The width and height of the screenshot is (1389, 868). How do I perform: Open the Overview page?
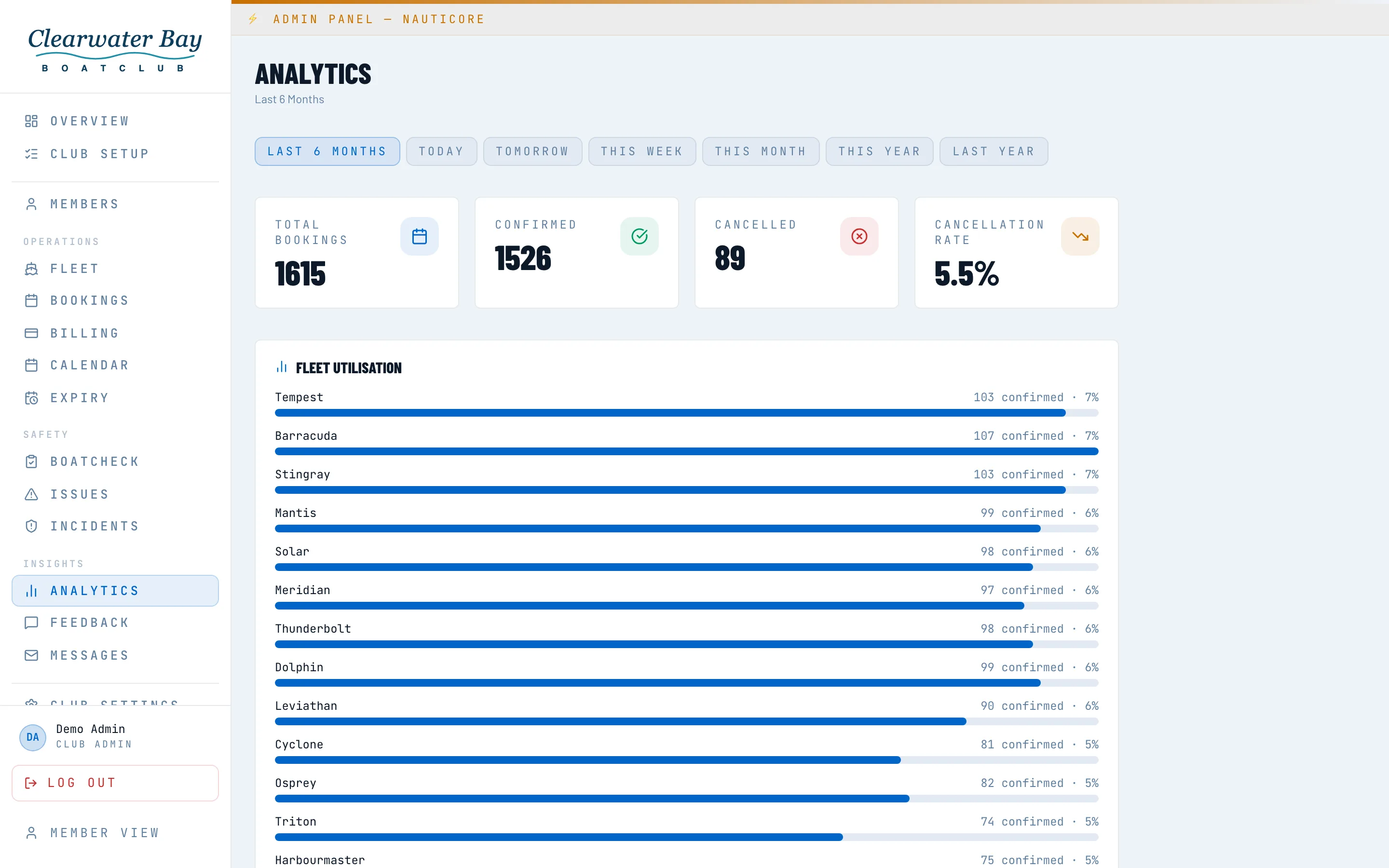click(x=115, y=121)
